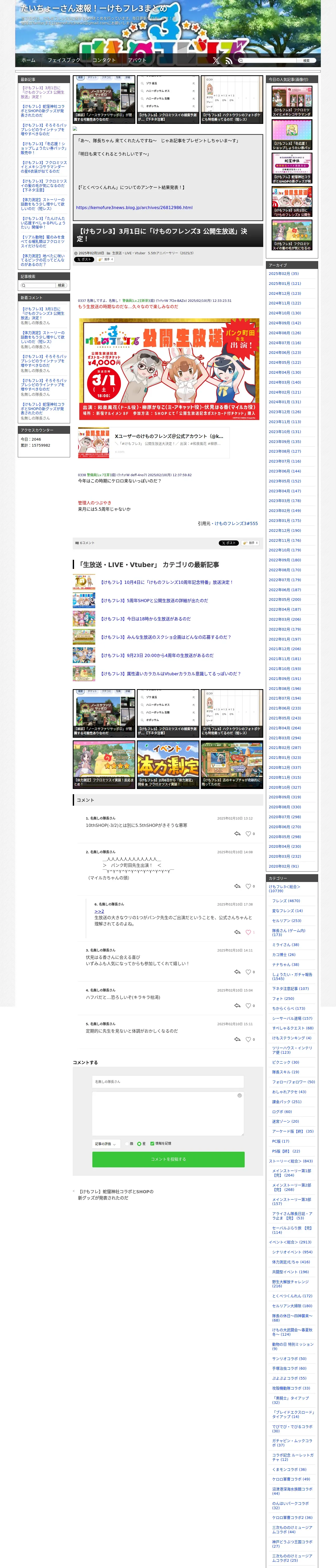Click 検索 button in the header search

(x=306, y=60)
